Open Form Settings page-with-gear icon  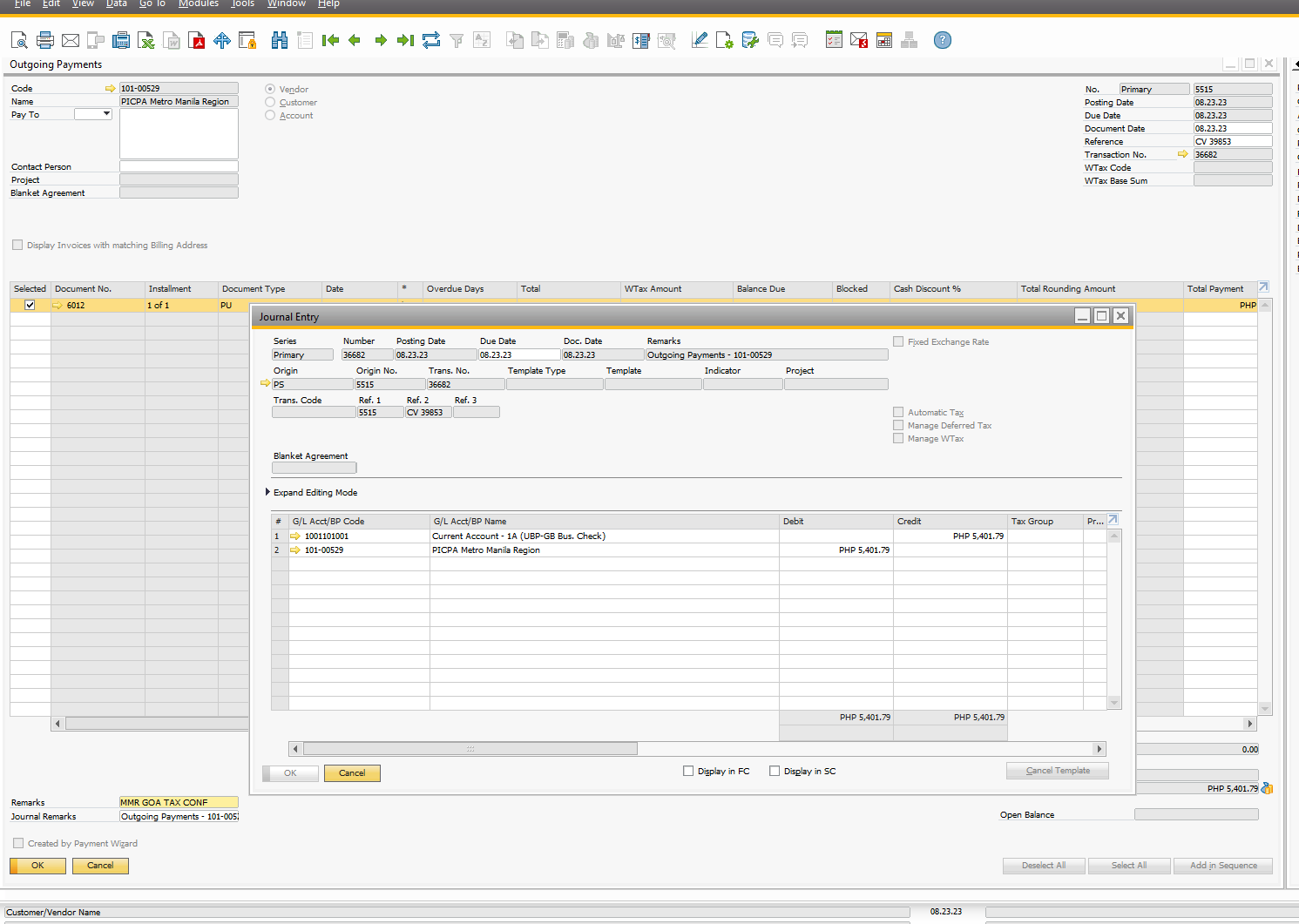(724, 40)
